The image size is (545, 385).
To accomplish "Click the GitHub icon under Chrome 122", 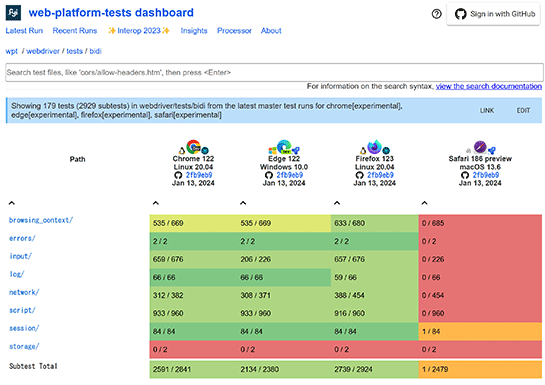I will pos(178,175).
